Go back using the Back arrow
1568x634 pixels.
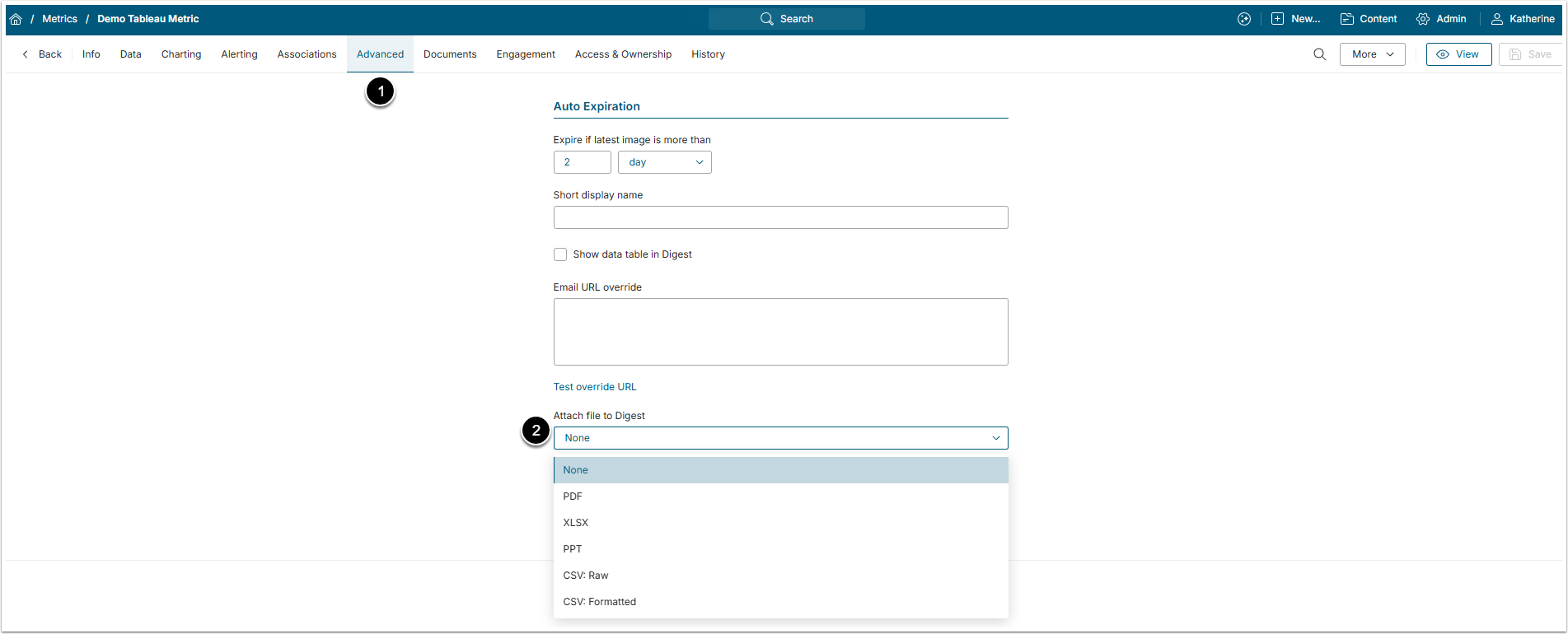click(x=42, y=54)
